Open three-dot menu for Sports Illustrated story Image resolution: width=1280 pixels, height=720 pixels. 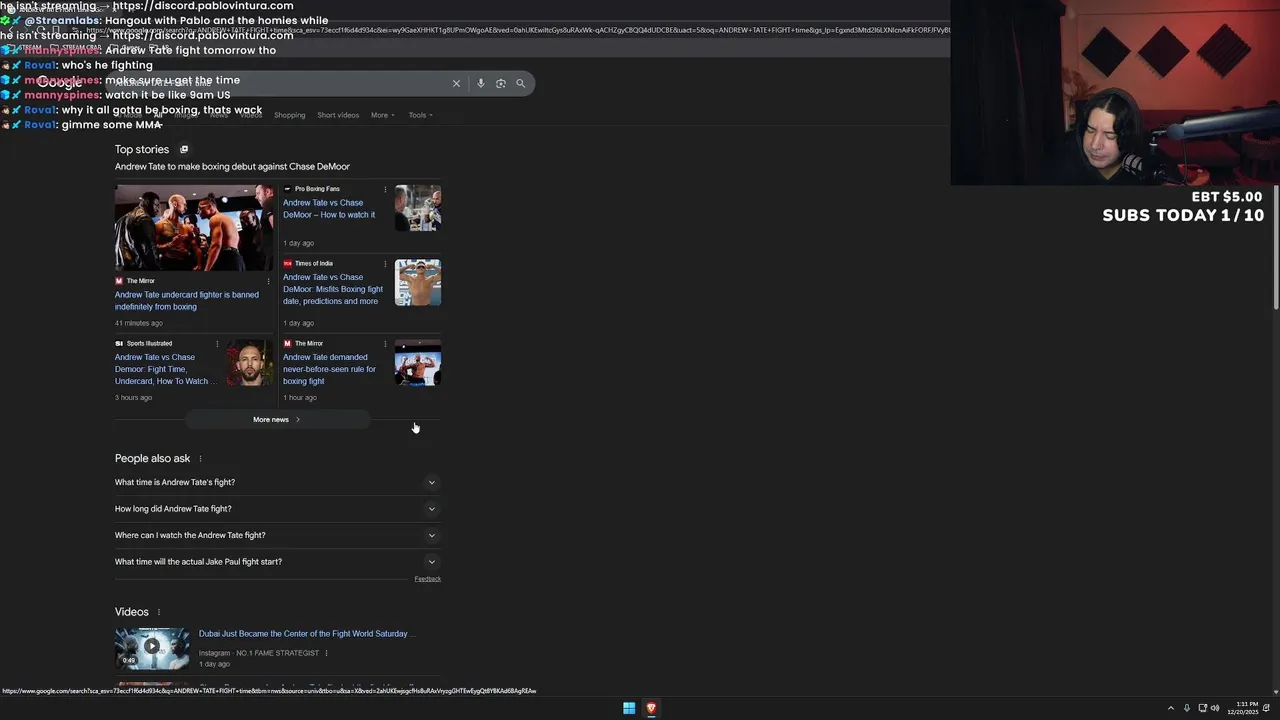[x=217, y=344]
